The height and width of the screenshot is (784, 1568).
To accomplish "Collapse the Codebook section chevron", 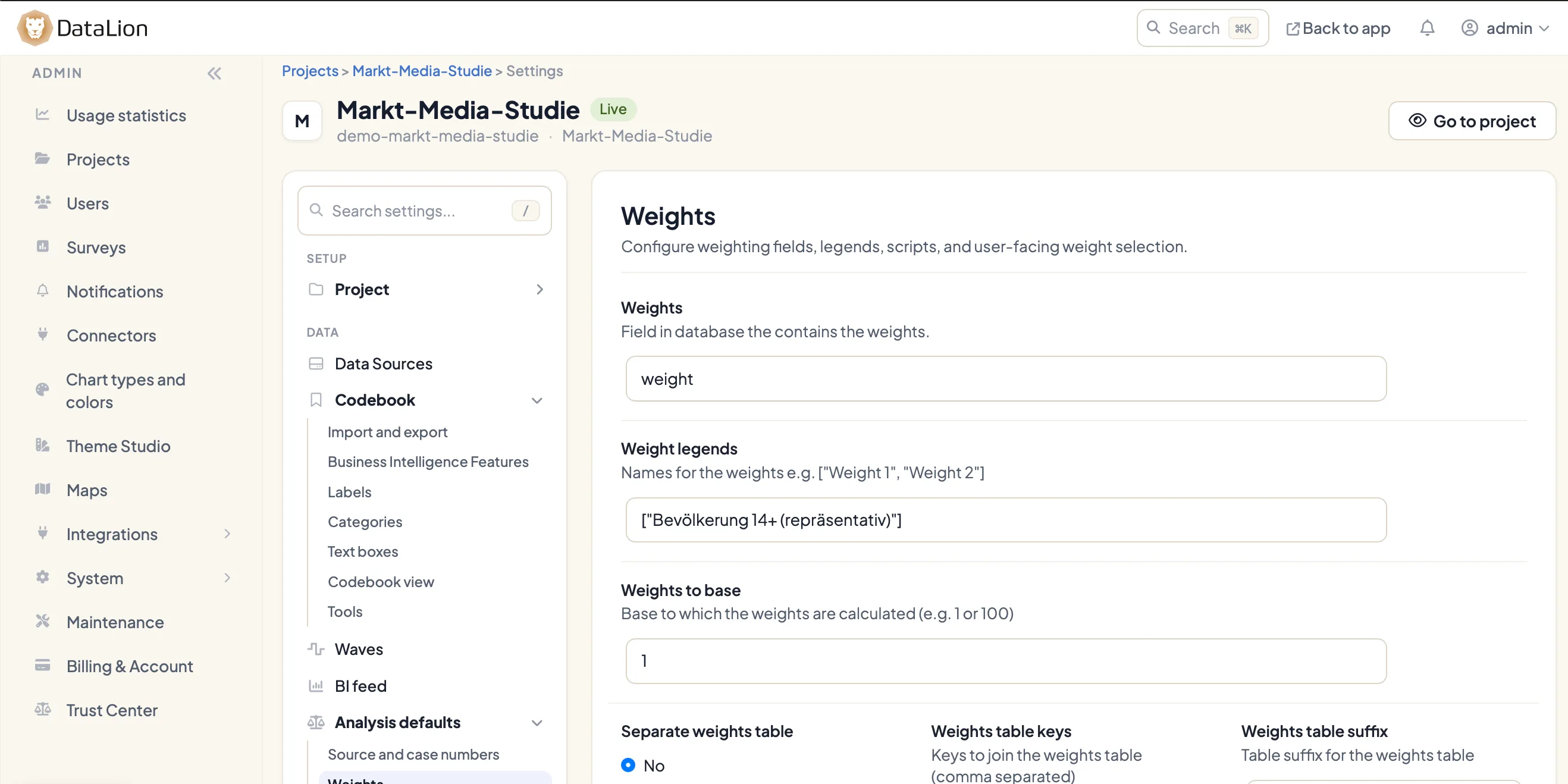I will (x=537, y=400).
